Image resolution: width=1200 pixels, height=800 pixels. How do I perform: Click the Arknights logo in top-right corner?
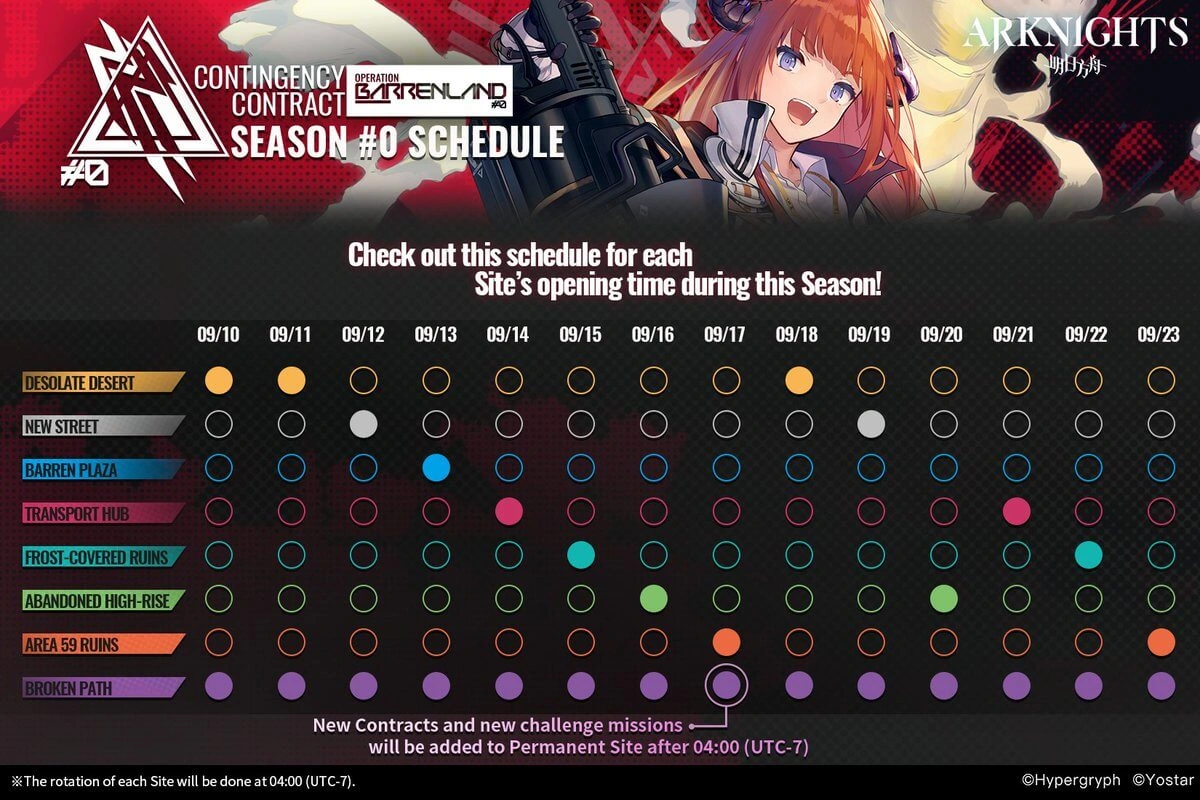point(1073,44)
